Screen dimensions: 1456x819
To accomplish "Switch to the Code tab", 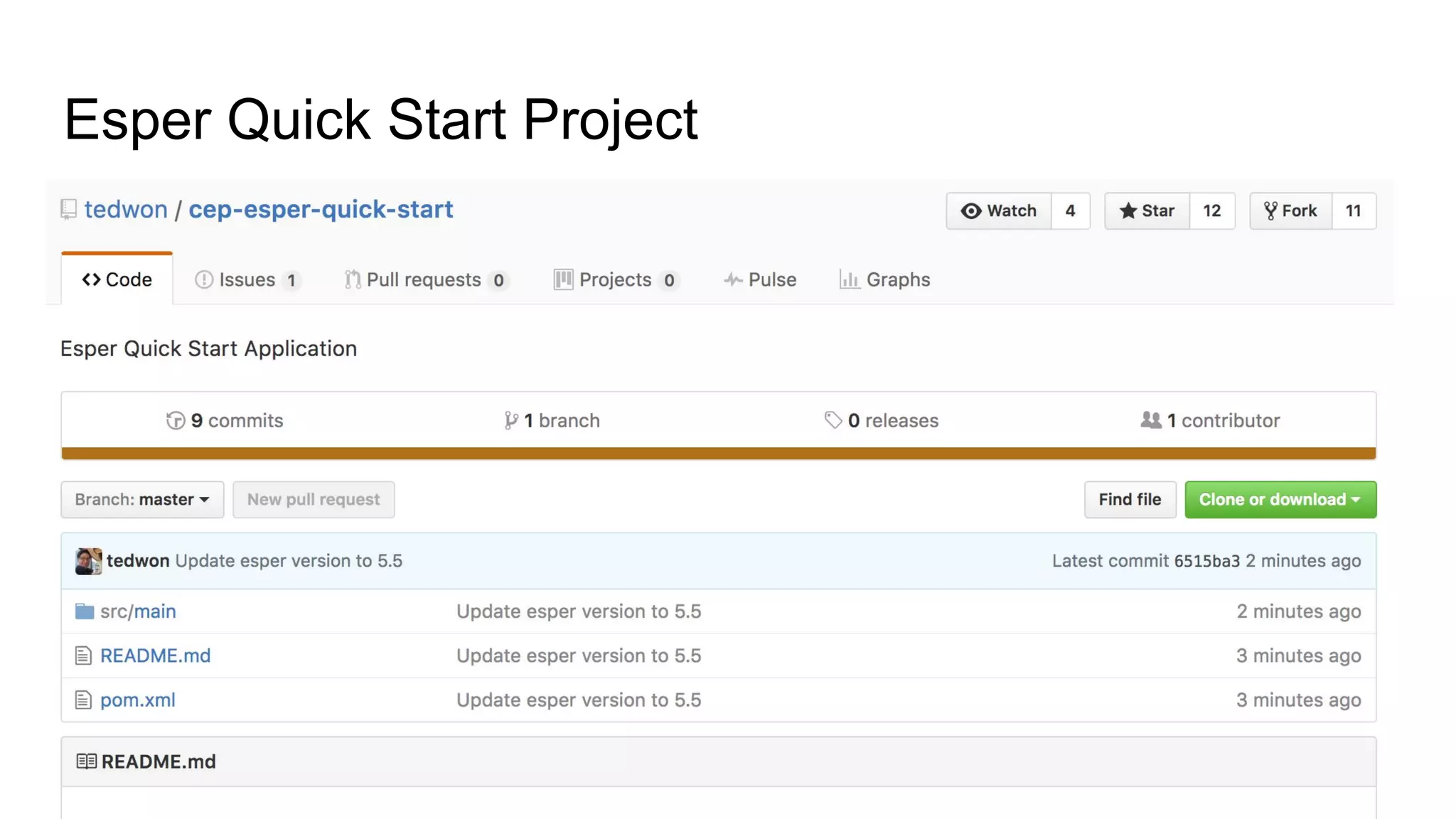I will [x=117, y=279].
